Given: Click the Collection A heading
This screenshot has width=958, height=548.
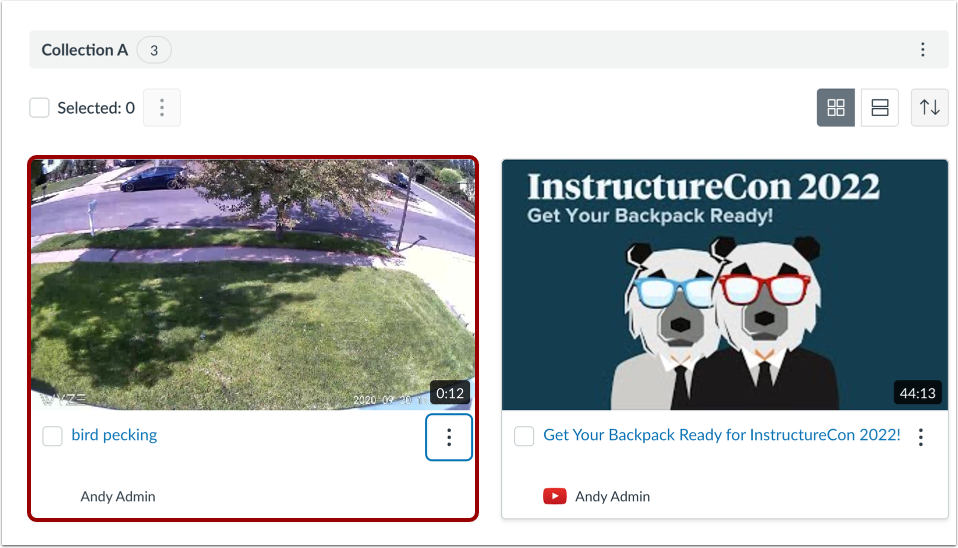Looking at the screenshot, I should coord(85,50).
